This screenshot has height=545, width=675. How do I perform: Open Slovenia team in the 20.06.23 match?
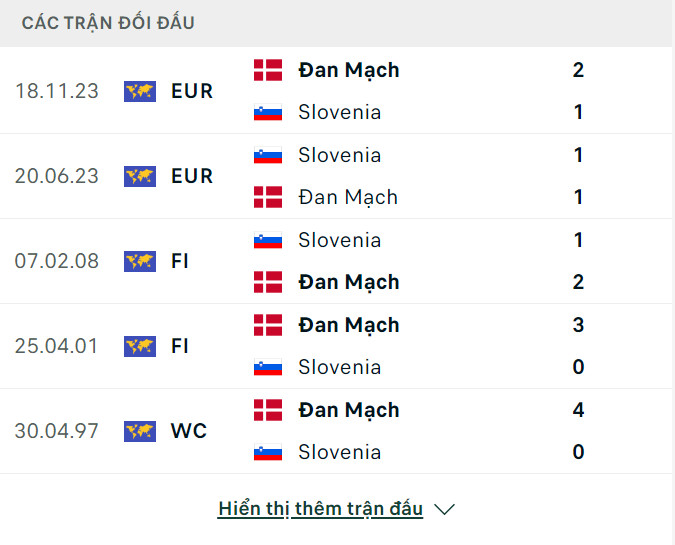[339, 155]
